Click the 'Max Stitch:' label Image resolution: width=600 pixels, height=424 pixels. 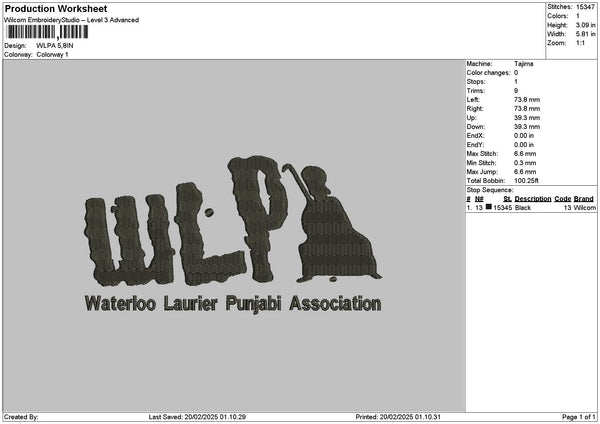pyautogui.click(x=482, y=154)
